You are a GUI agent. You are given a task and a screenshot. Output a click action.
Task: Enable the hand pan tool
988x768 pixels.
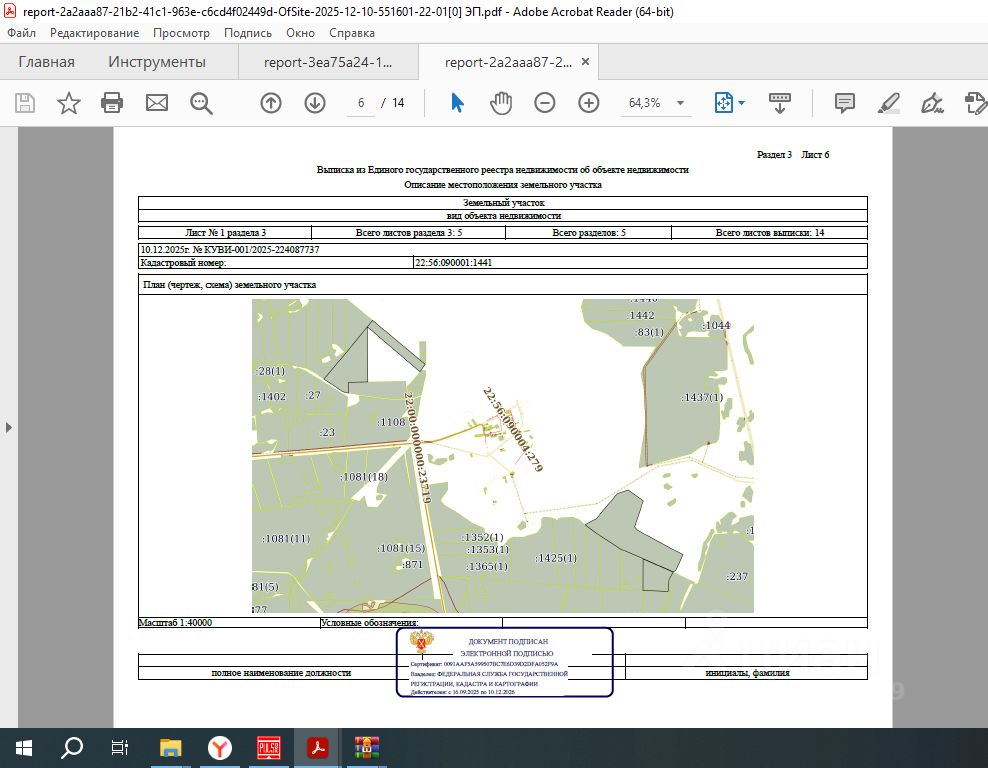coord(501,103)
